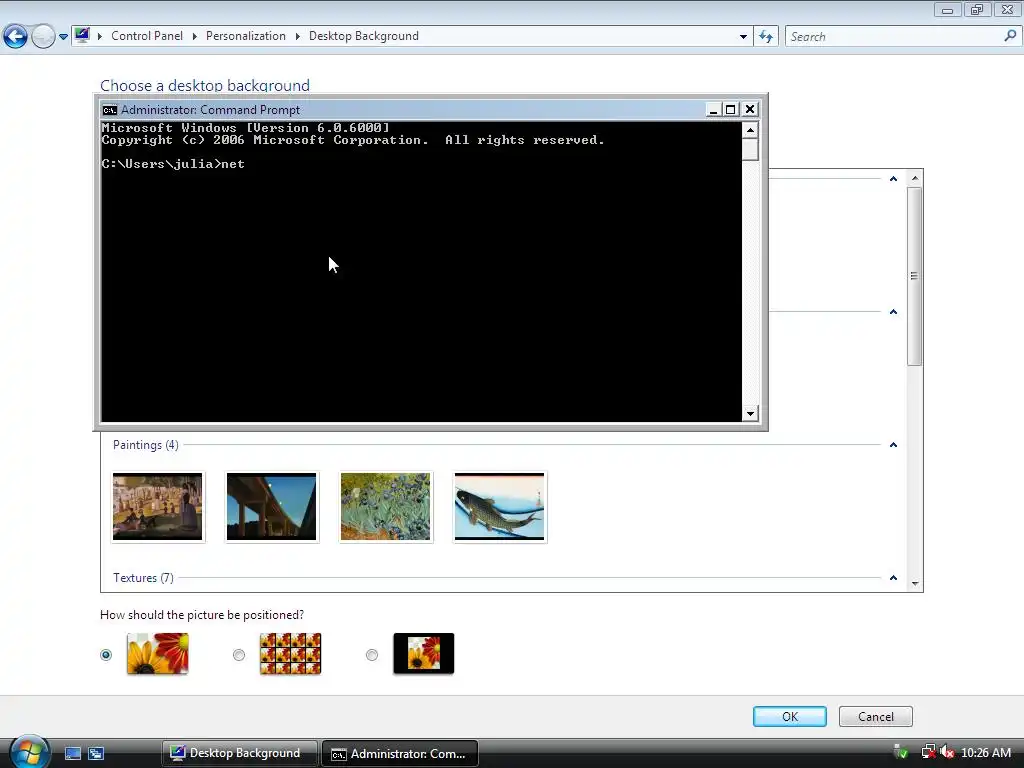This screenshot has height=768, width=1024.
Task: Navigate to Personalization breadcrumb
Action: pos(246,36)
